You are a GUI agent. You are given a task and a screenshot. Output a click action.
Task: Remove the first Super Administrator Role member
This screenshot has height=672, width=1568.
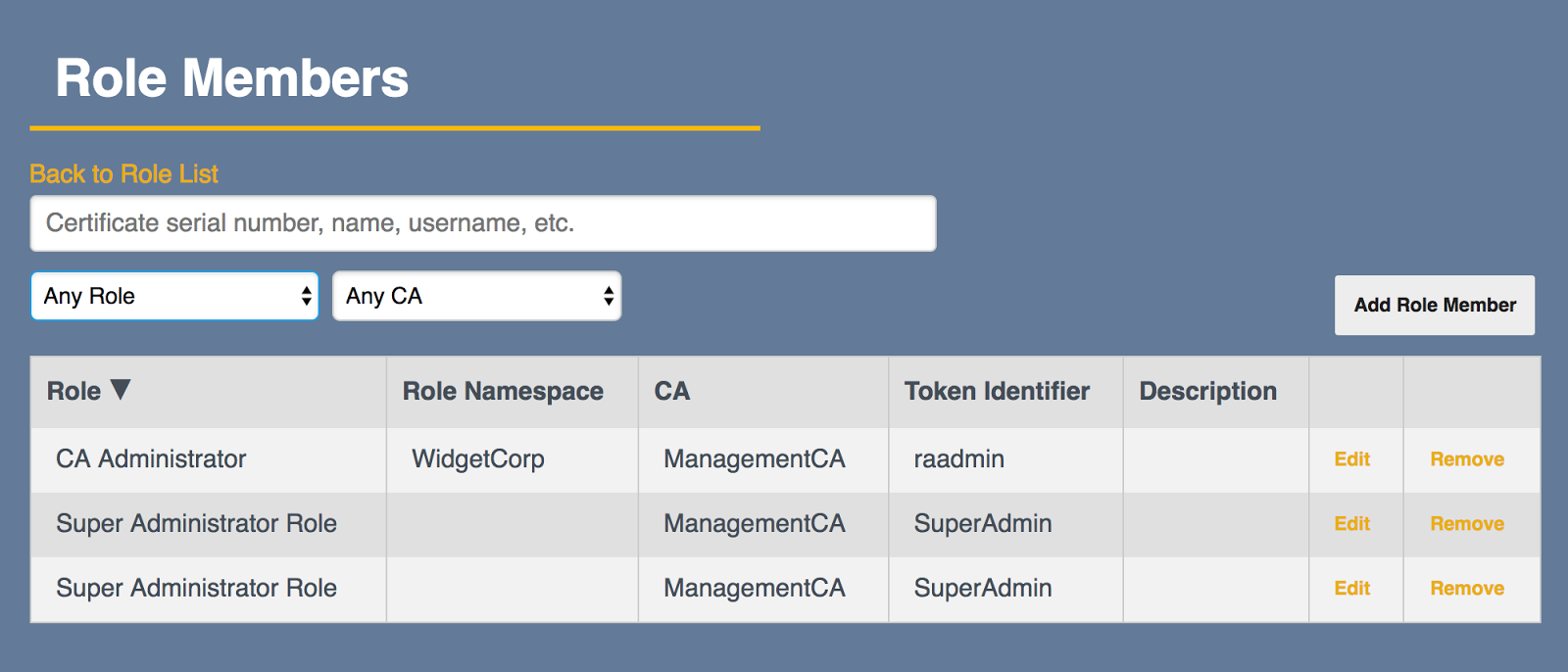tap(1466, 524)
